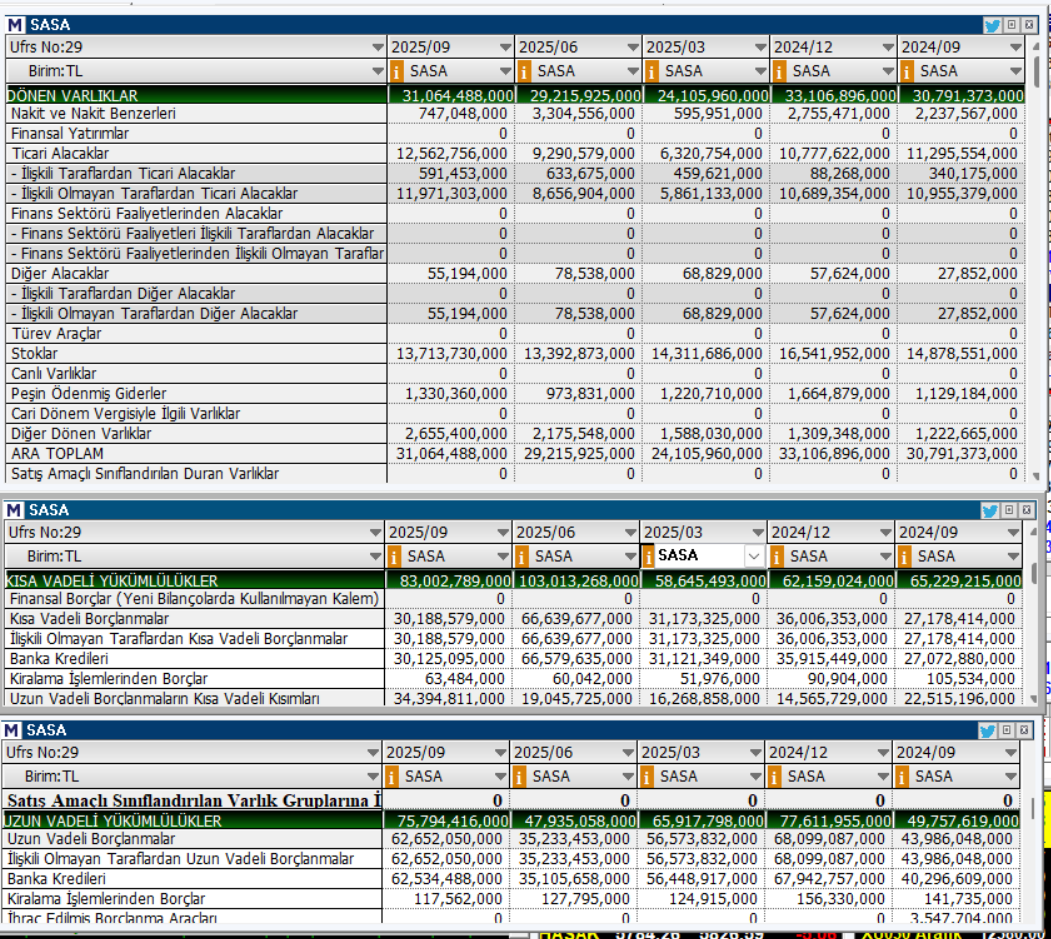The width and height of the screenshot is (1051, 939).
Task: Click orange info icon under 2024/12 in top window
Action: pyautogui.click(x=779, y=71)
